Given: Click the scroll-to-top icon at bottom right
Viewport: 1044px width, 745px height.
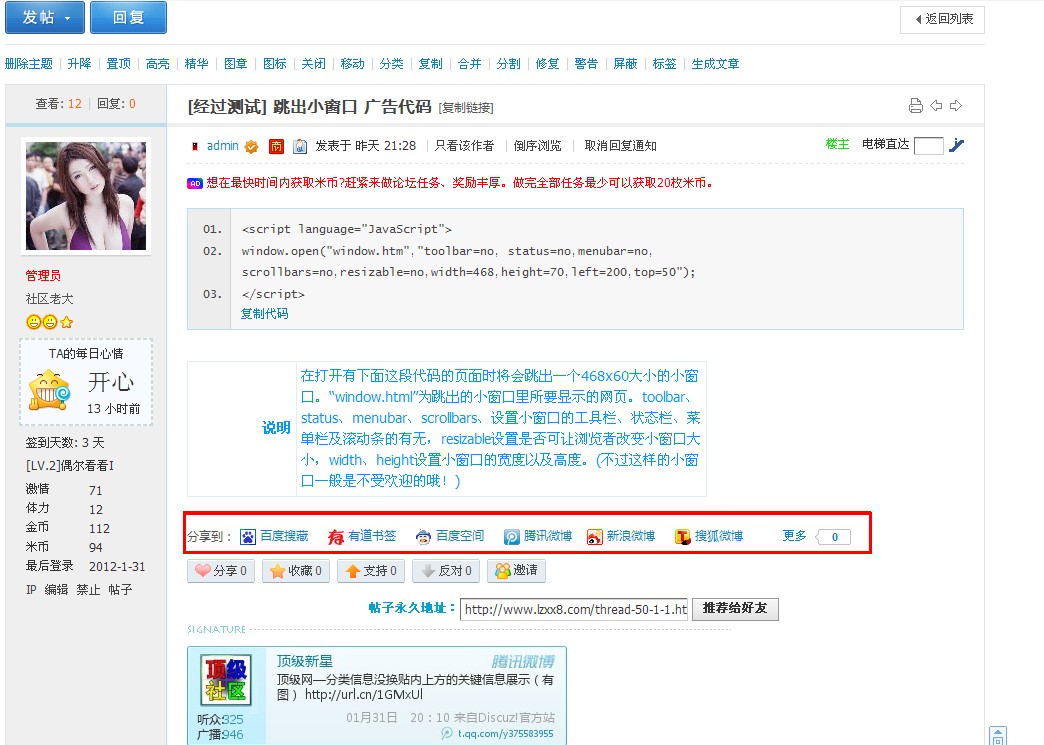Looking at the screenshot, I should point(997,736).
